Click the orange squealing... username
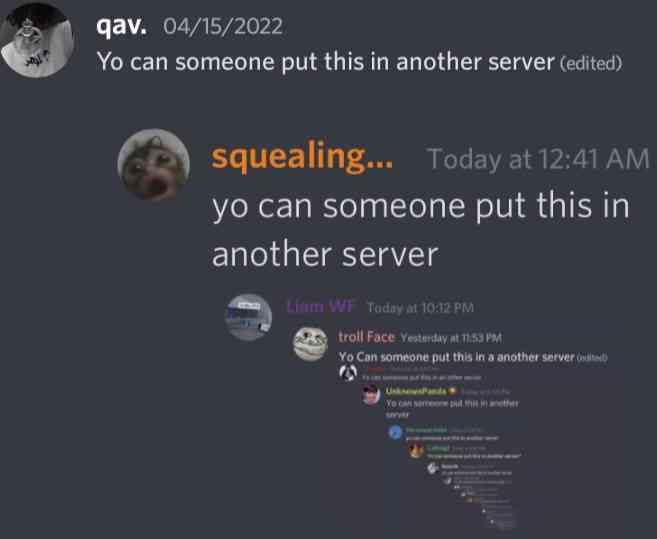Viewport: 657px width, 539px height. click(302, 157)
